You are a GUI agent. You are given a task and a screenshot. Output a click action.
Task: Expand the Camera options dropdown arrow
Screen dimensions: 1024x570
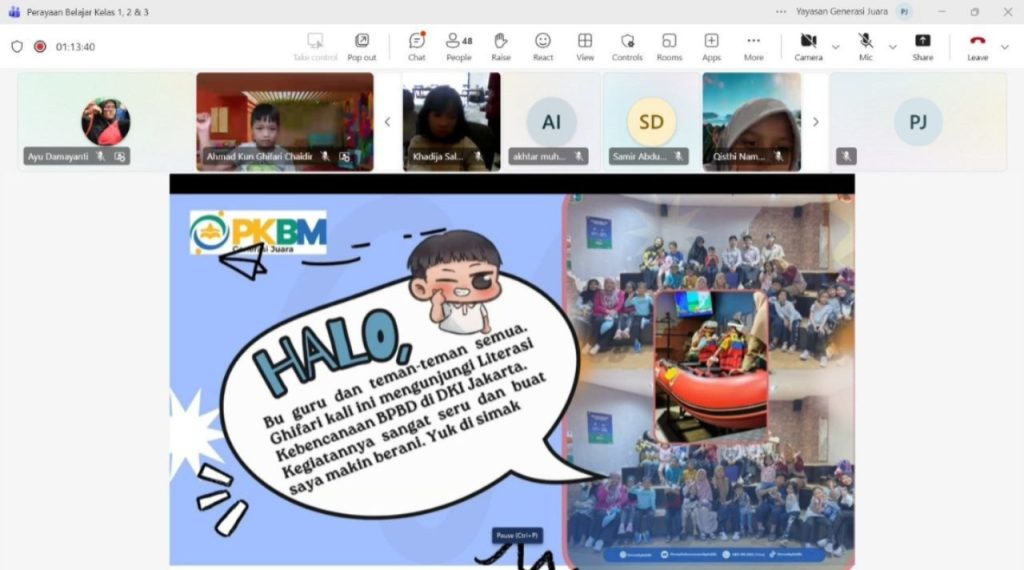coord(836,46)
